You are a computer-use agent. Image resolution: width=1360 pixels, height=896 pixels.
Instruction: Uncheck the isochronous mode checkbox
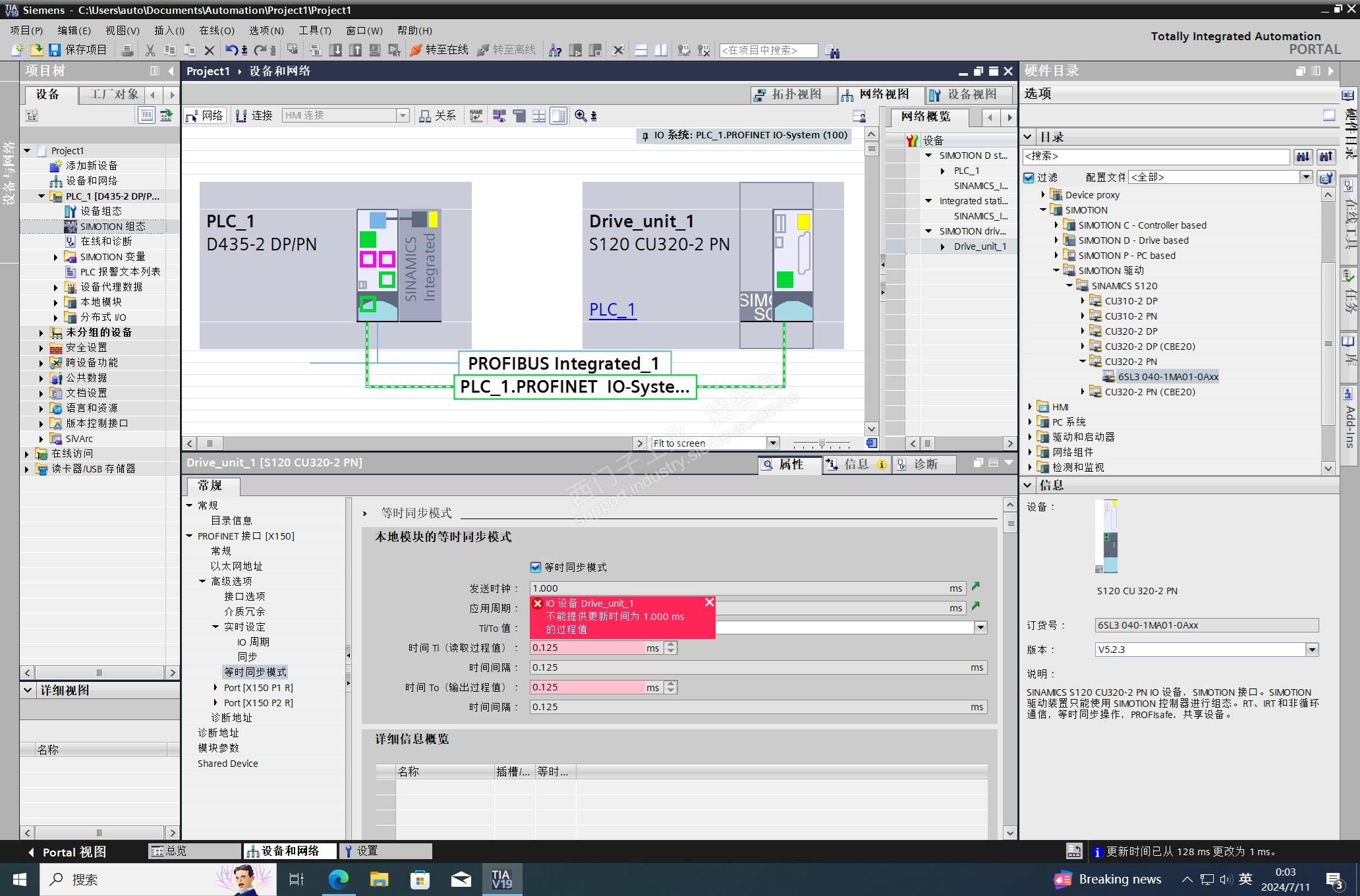(x=536, y=567)
